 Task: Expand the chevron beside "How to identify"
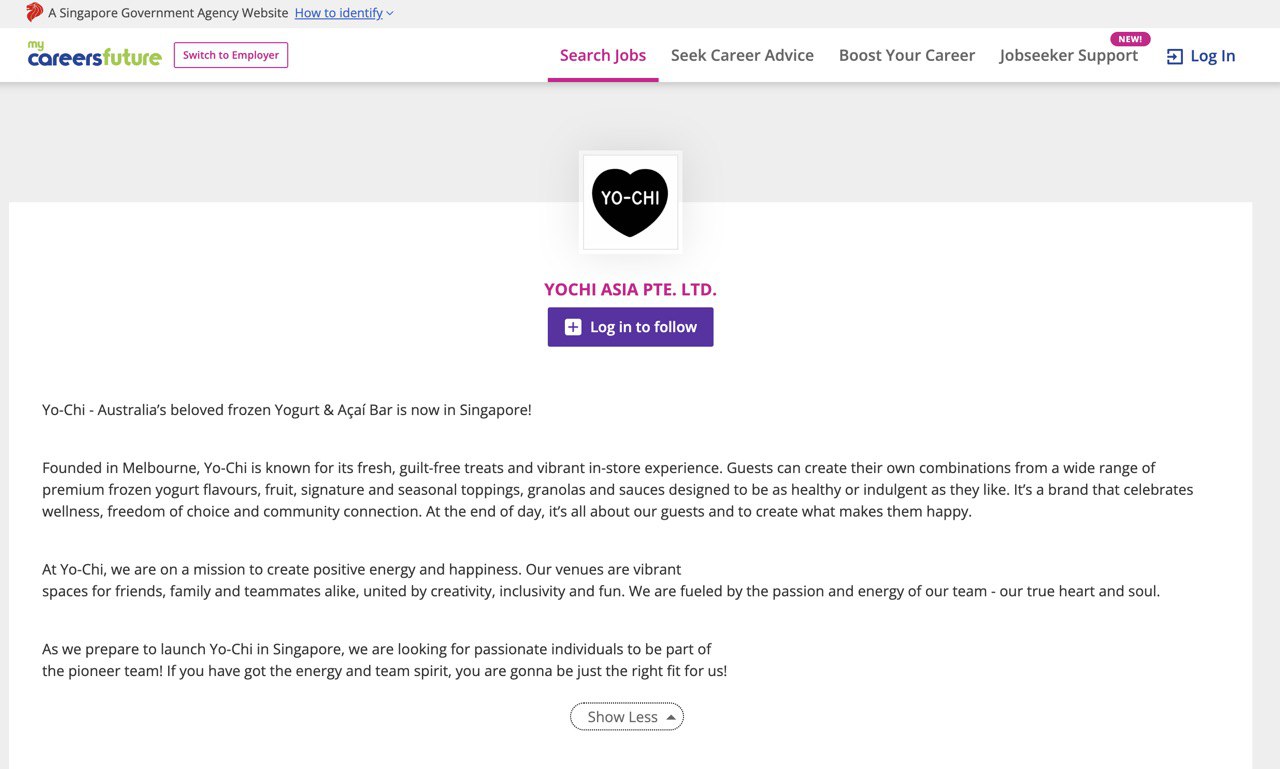tap(390, 14)
